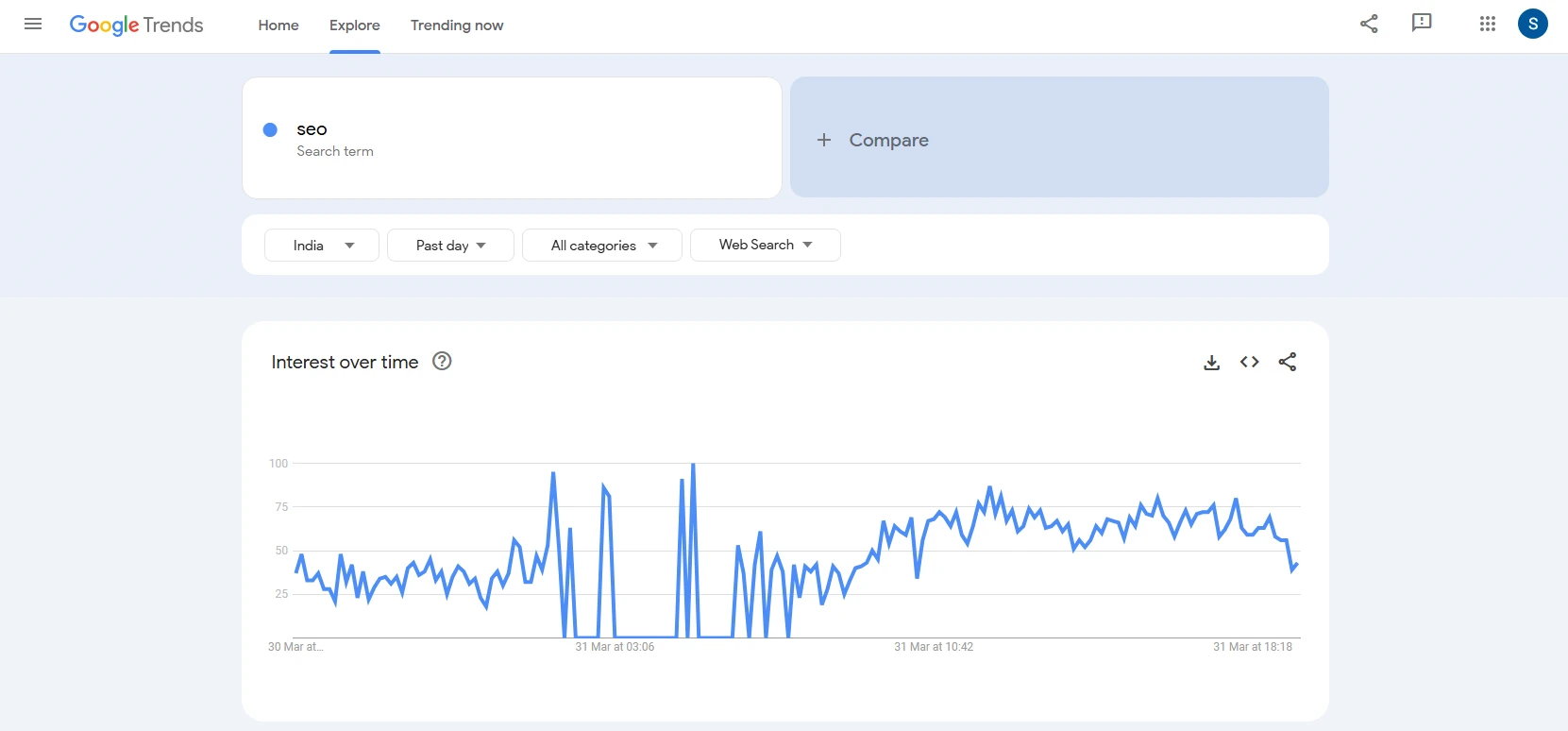Expand the All categories dropdown
1568x731 pixels.
[x=602, y=246]
